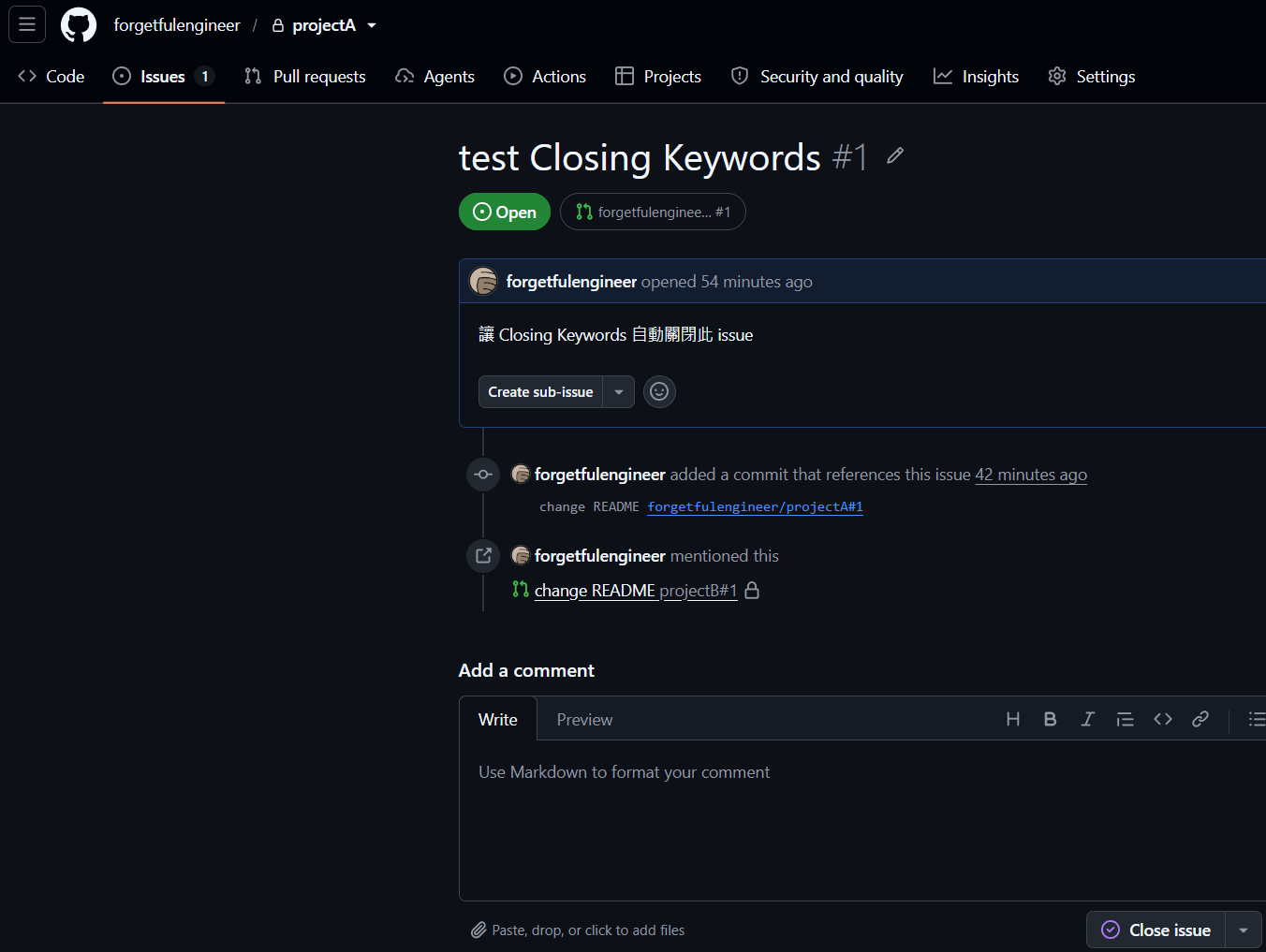
Task: Go to GitHub home via Octocat logo
Action: click(79, 25)
